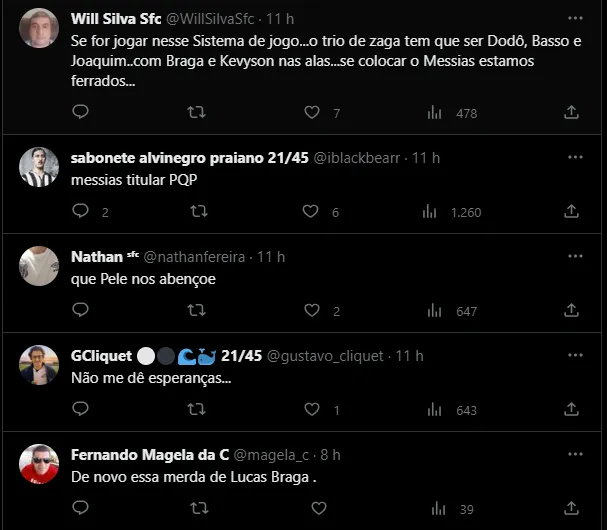Open more options on Will Silva's tweet
607x530 pixels.
[575, 18]
